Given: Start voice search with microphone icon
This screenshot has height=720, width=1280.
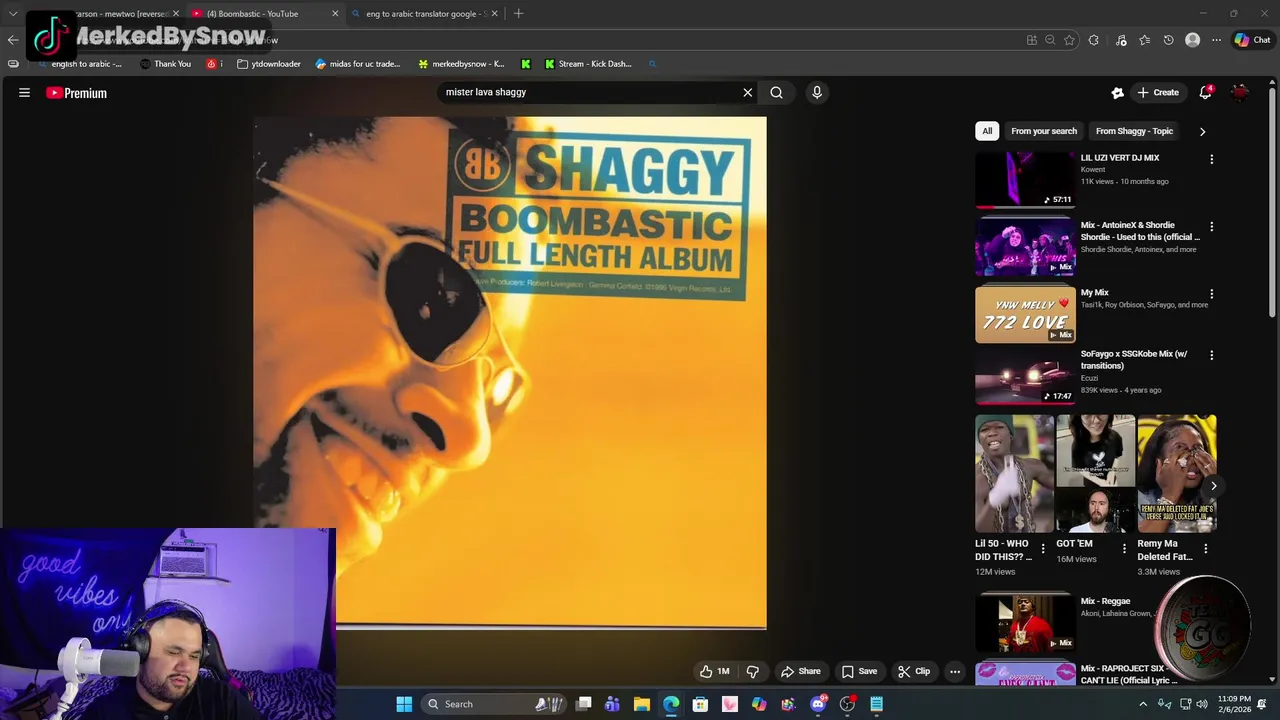Looking at the screenshot, I should (817, 92).
